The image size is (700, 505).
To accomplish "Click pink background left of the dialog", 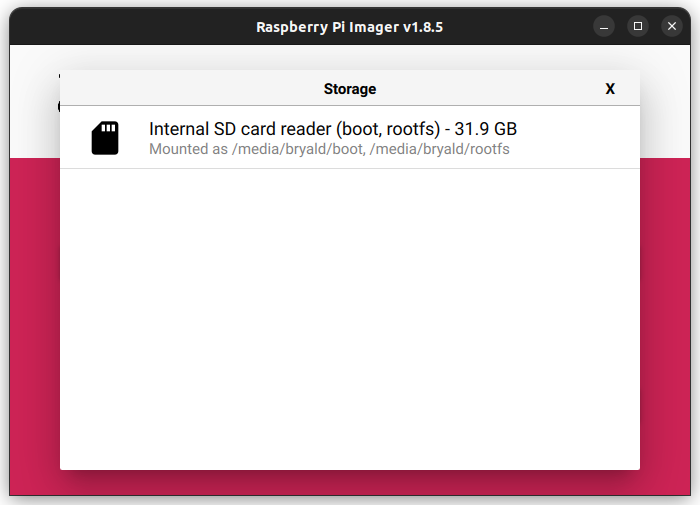I will [x=35, y=313].
